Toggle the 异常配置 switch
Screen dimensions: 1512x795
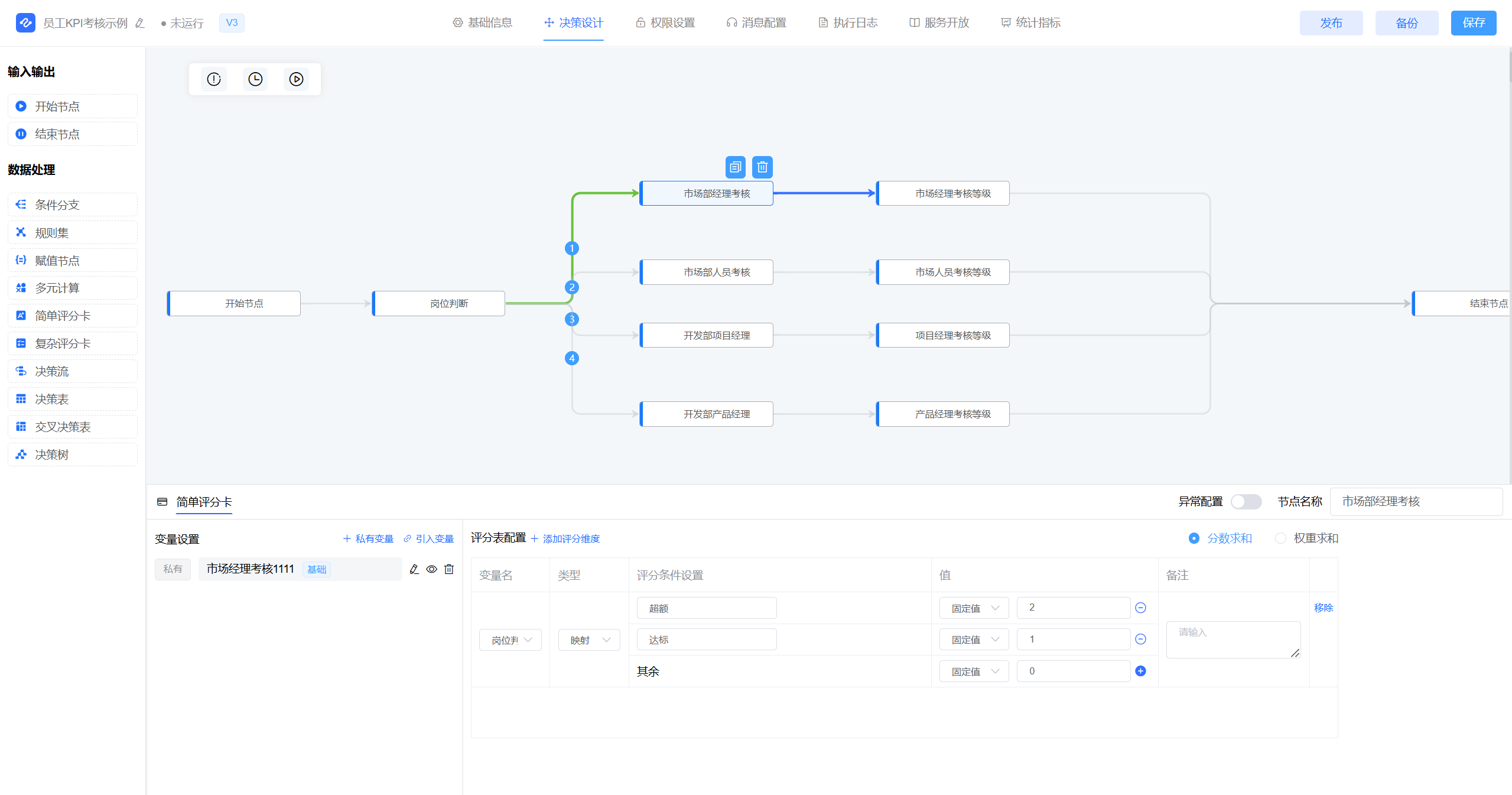pyautogui.click(x=1246, y=502)
